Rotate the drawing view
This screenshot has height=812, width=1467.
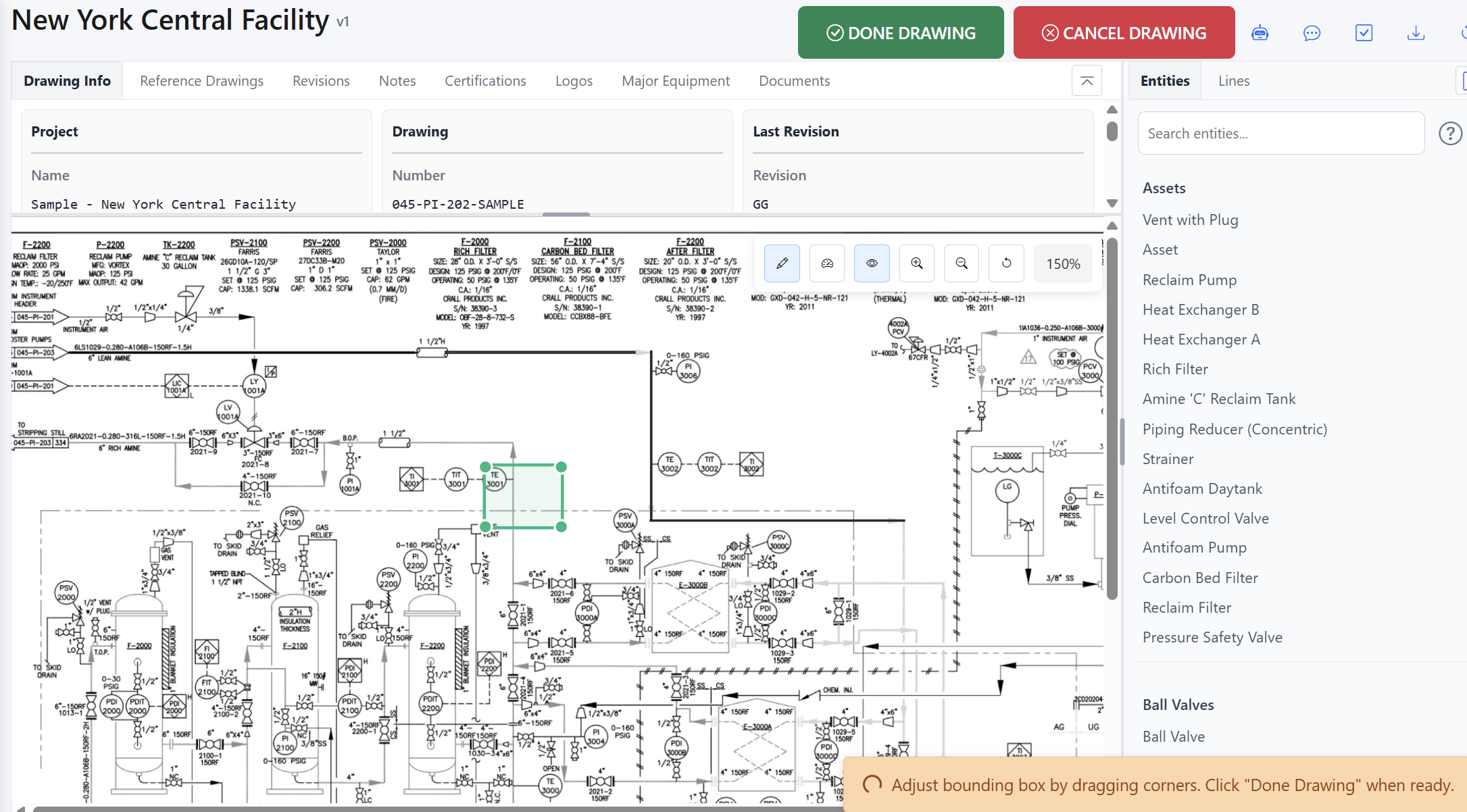(1006, 263)
